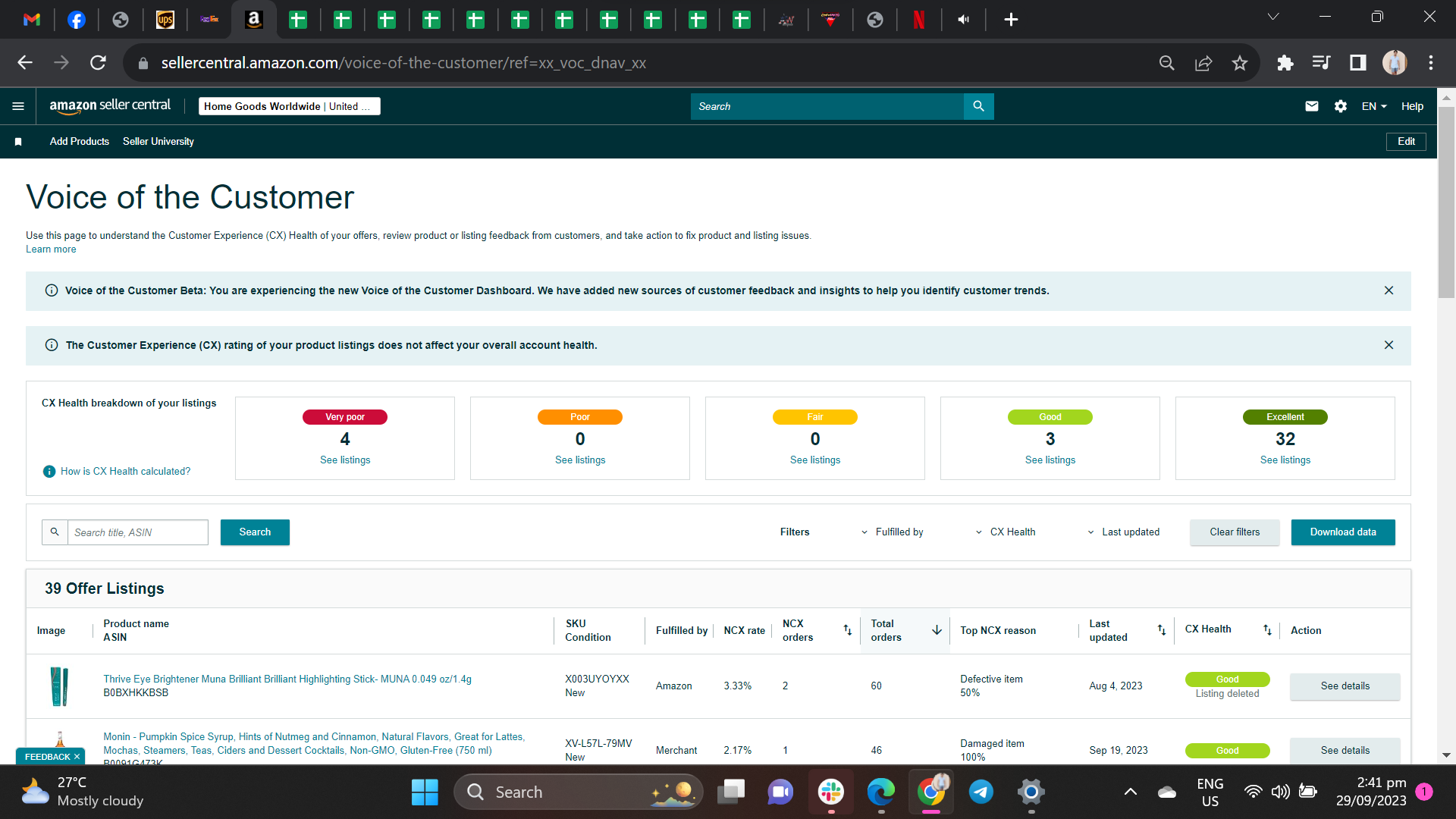This screenshot has height=819, width=1456.
Task: Open the UPS browser tab
Action: point(165,20)
